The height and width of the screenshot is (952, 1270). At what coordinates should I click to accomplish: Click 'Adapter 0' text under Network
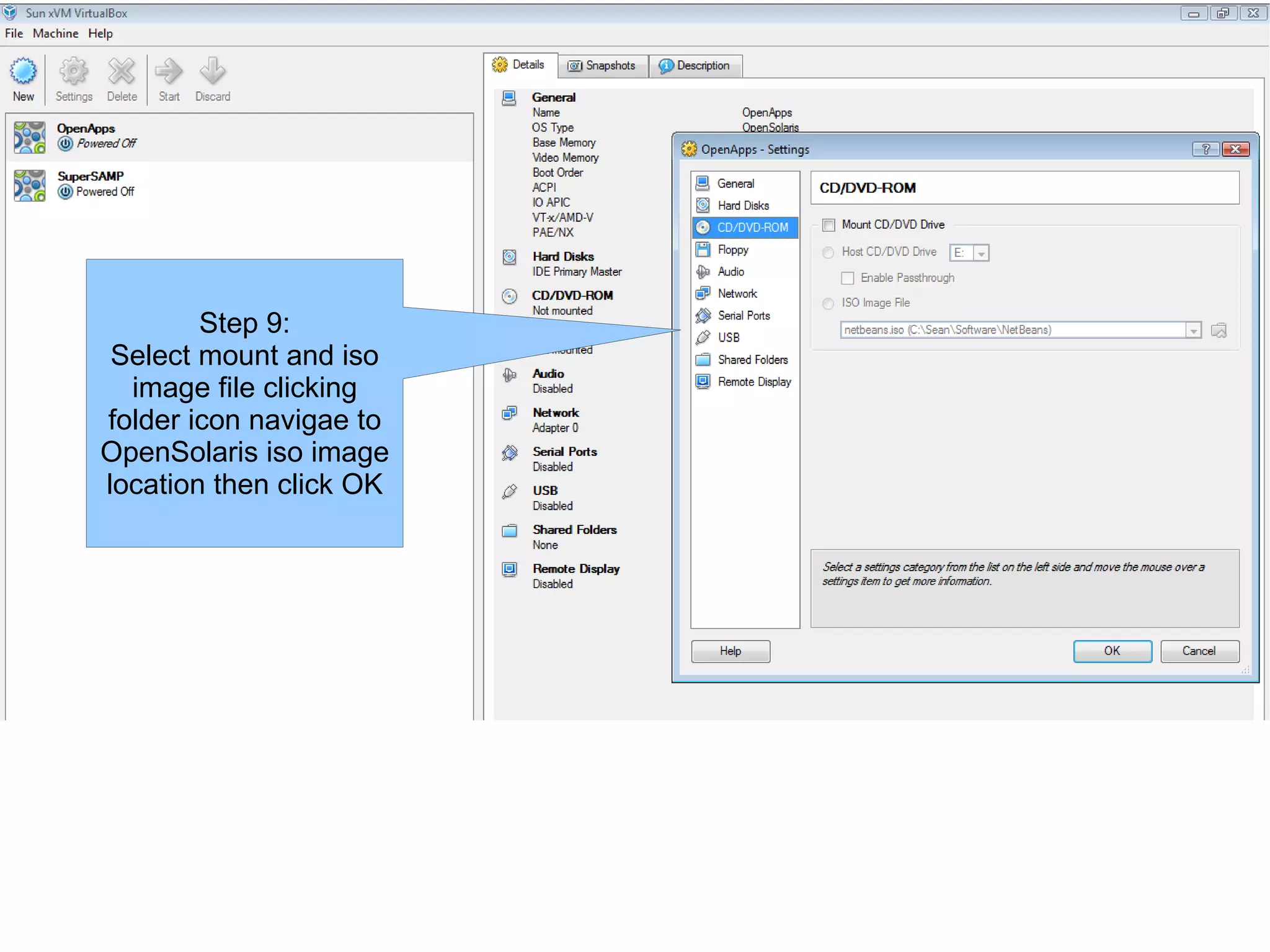tap(555, 428)
